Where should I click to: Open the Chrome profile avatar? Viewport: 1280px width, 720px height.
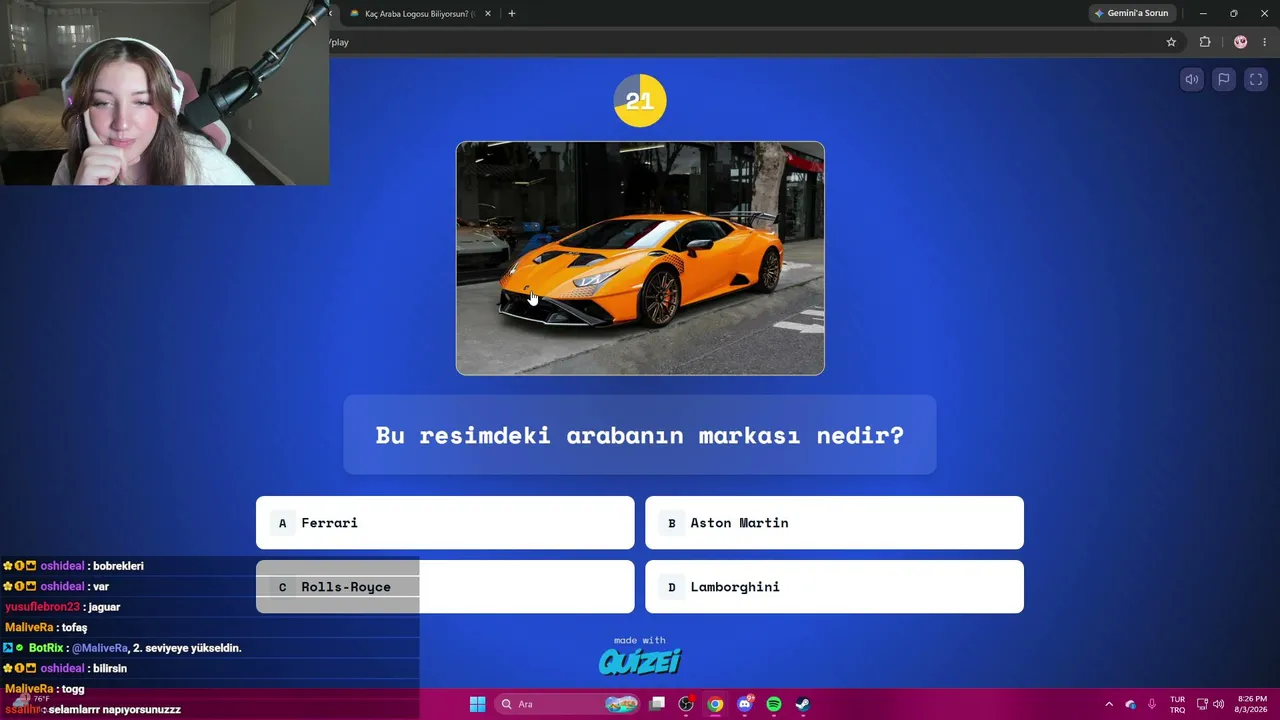point(1241,42)
